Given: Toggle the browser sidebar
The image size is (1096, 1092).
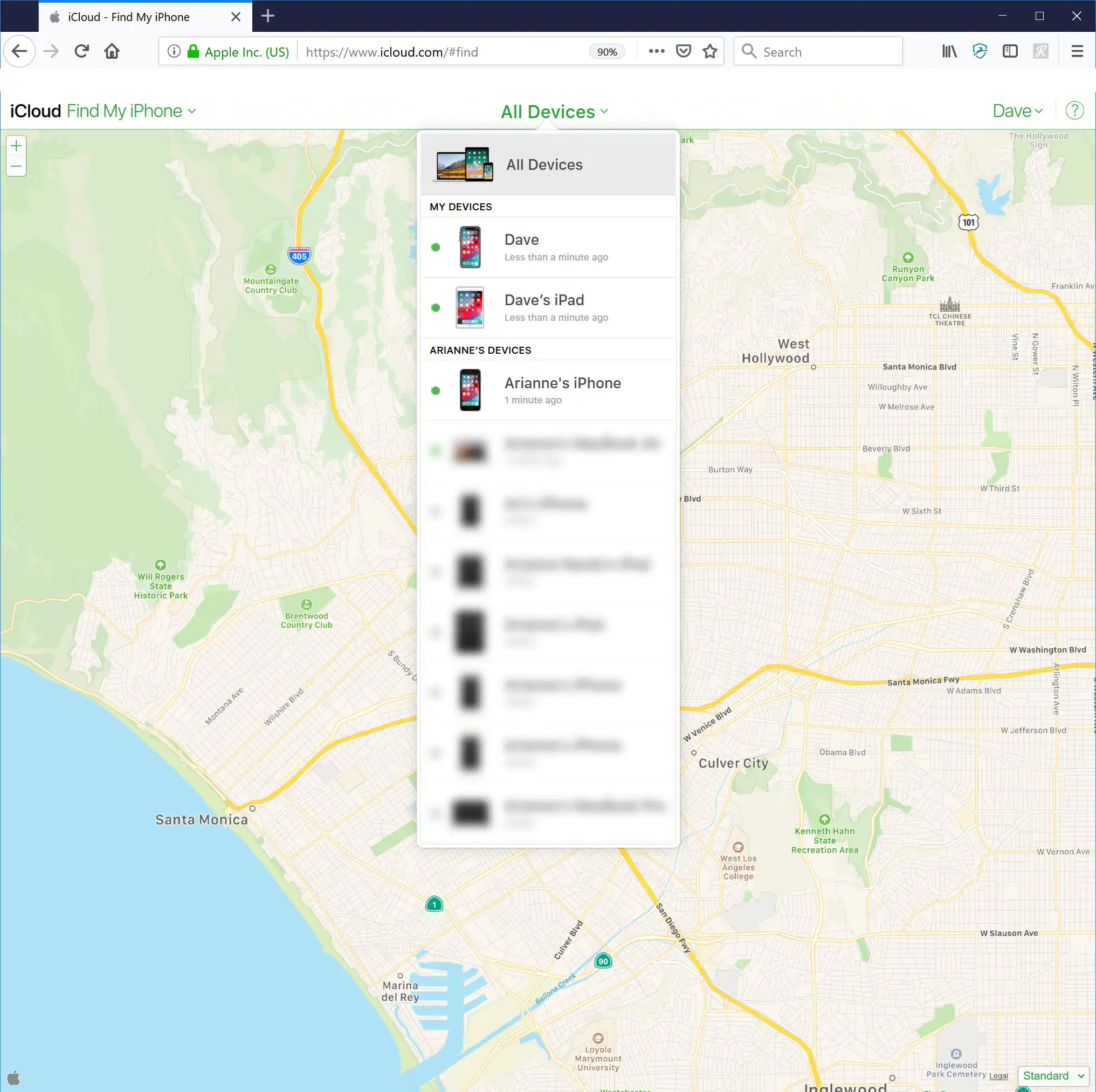Looking at the screenshot, I should (1010, 51).
